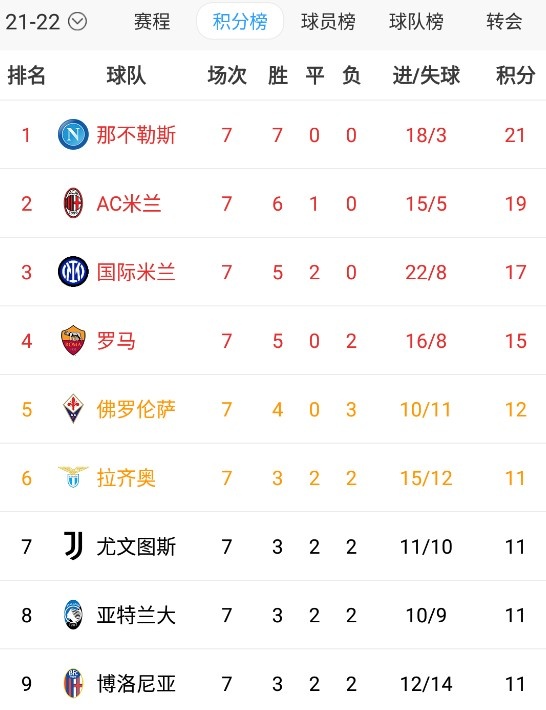Tap the Juventus J logo

(x=73, y=546)
